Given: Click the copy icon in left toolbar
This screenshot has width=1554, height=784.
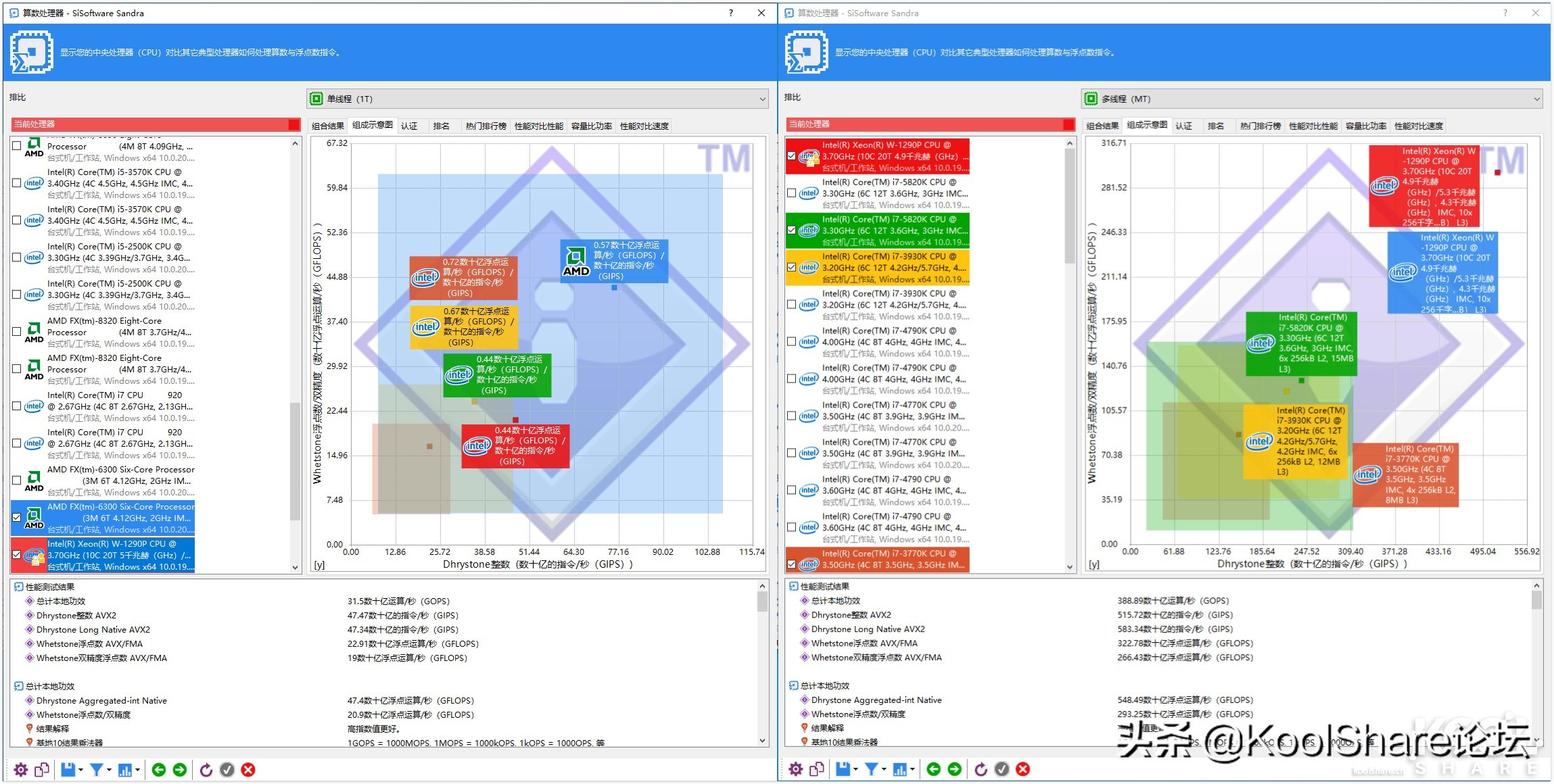Looking at the screenshot, I should click(42, 770).
